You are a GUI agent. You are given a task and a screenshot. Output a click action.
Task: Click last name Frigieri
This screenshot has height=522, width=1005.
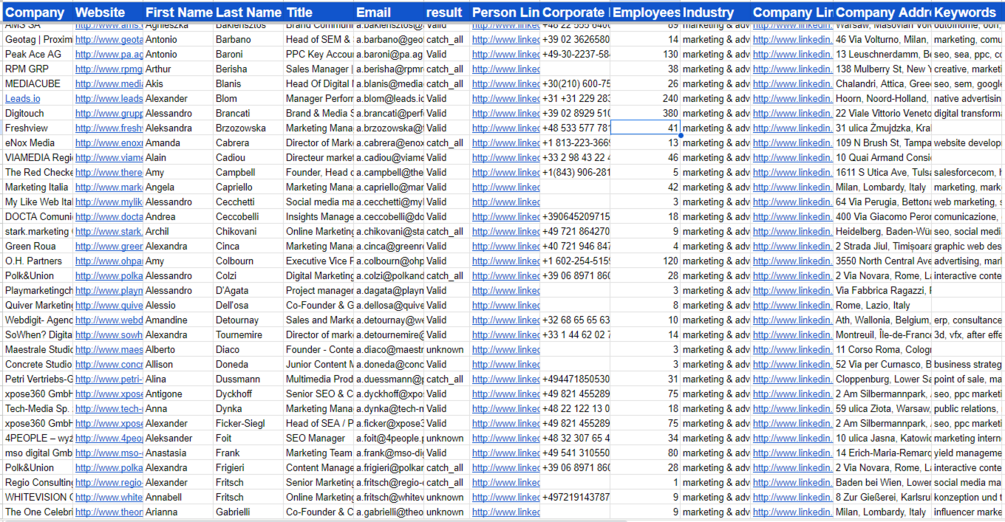[x=229, y=467]
